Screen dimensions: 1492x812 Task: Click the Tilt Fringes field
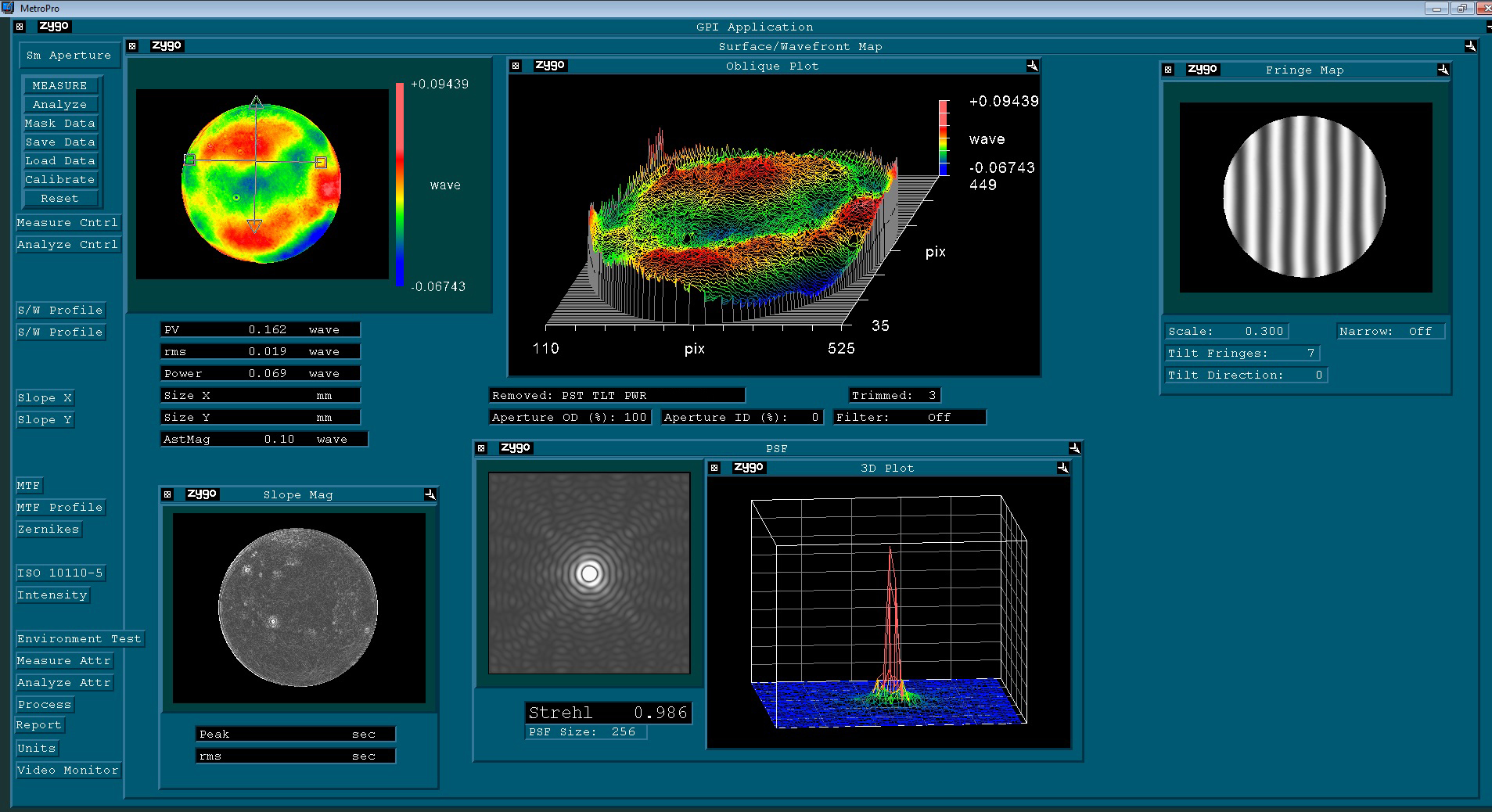[1242, 353]
